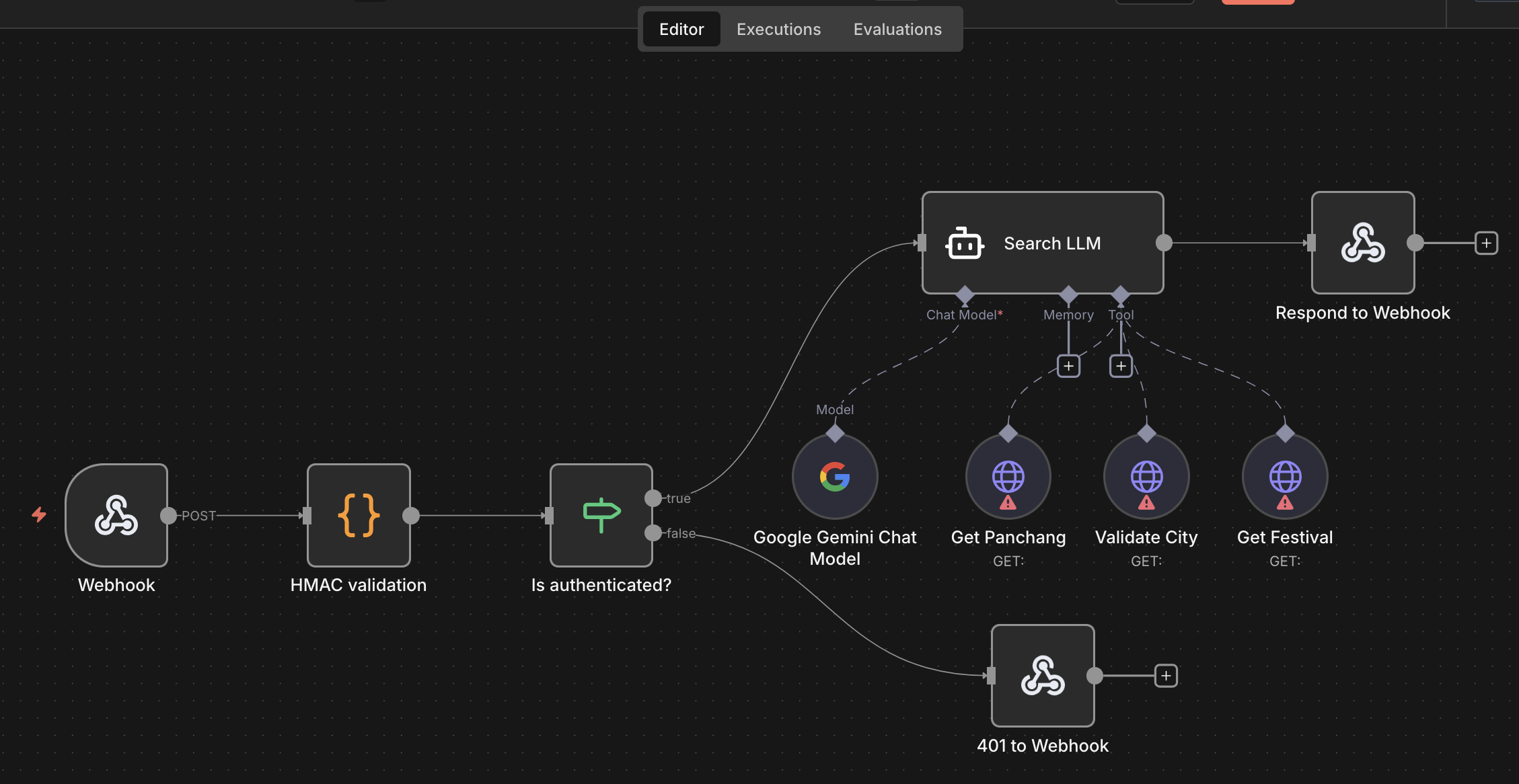Viewport: 1519px width, 784px height.
Task: Open the Evaluations tab
Action: tap(897, 30)
